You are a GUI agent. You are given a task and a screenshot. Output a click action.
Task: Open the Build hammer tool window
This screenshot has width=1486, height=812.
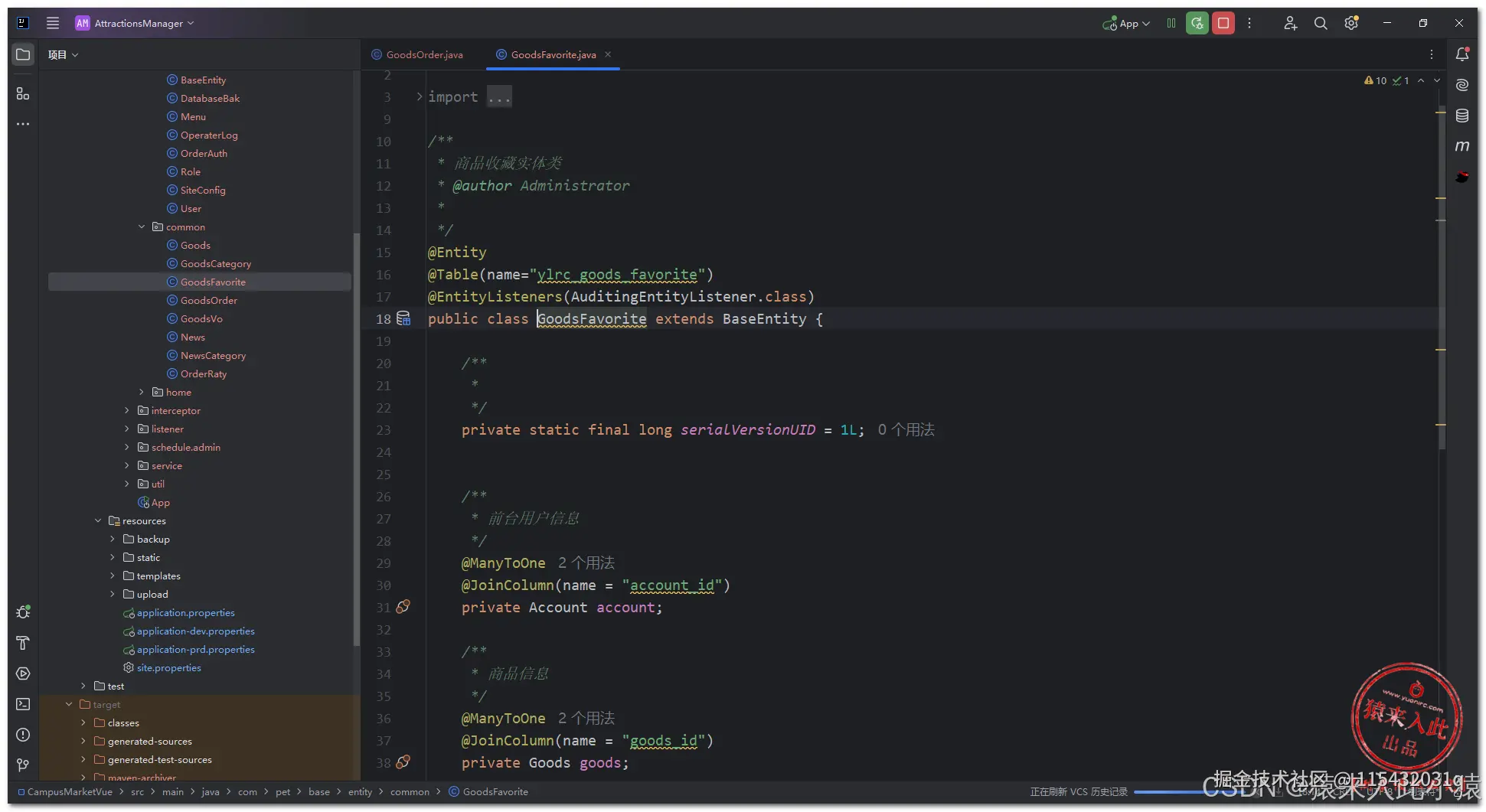pos(23,643)
